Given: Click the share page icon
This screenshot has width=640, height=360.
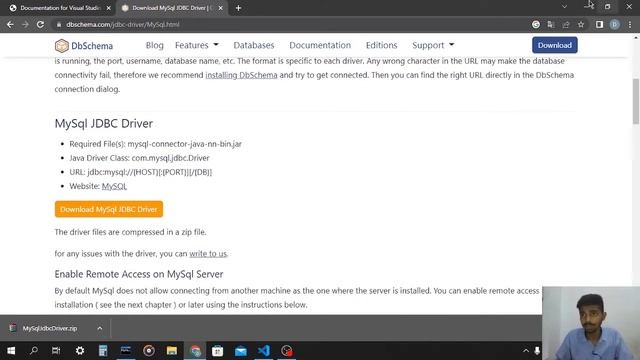Looking at the screenshot, I should click(566, 24).
